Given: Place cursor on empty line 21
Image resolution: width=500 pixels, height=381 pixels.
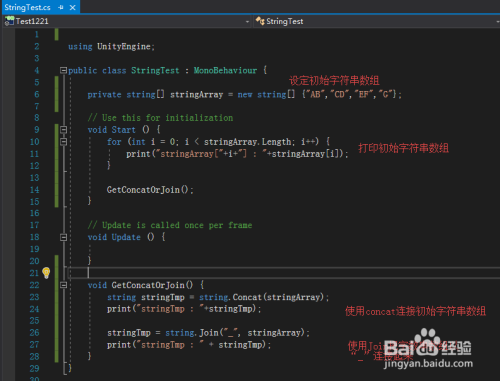Looking at the screenshot, I should click(283, 273).
